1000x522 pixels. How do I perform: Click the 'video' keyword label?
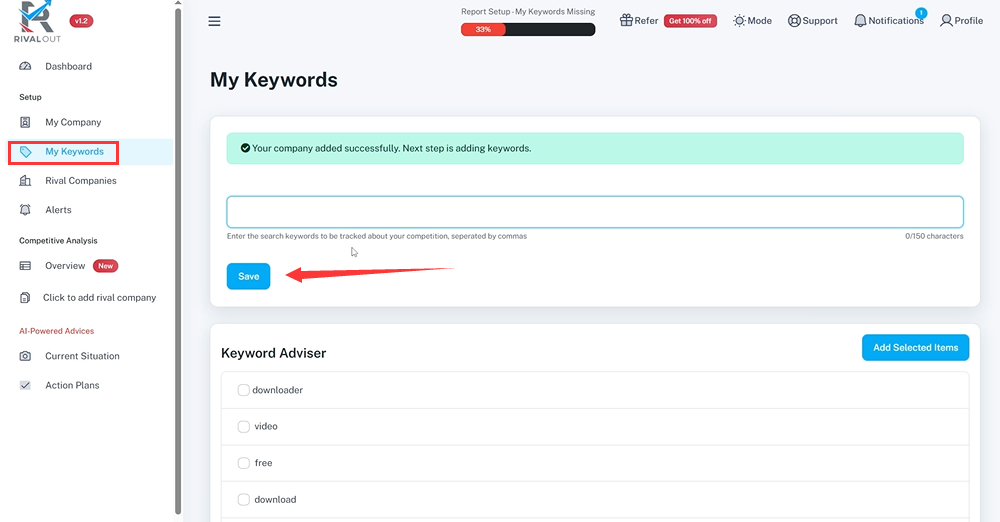click(x=266, y=426)
